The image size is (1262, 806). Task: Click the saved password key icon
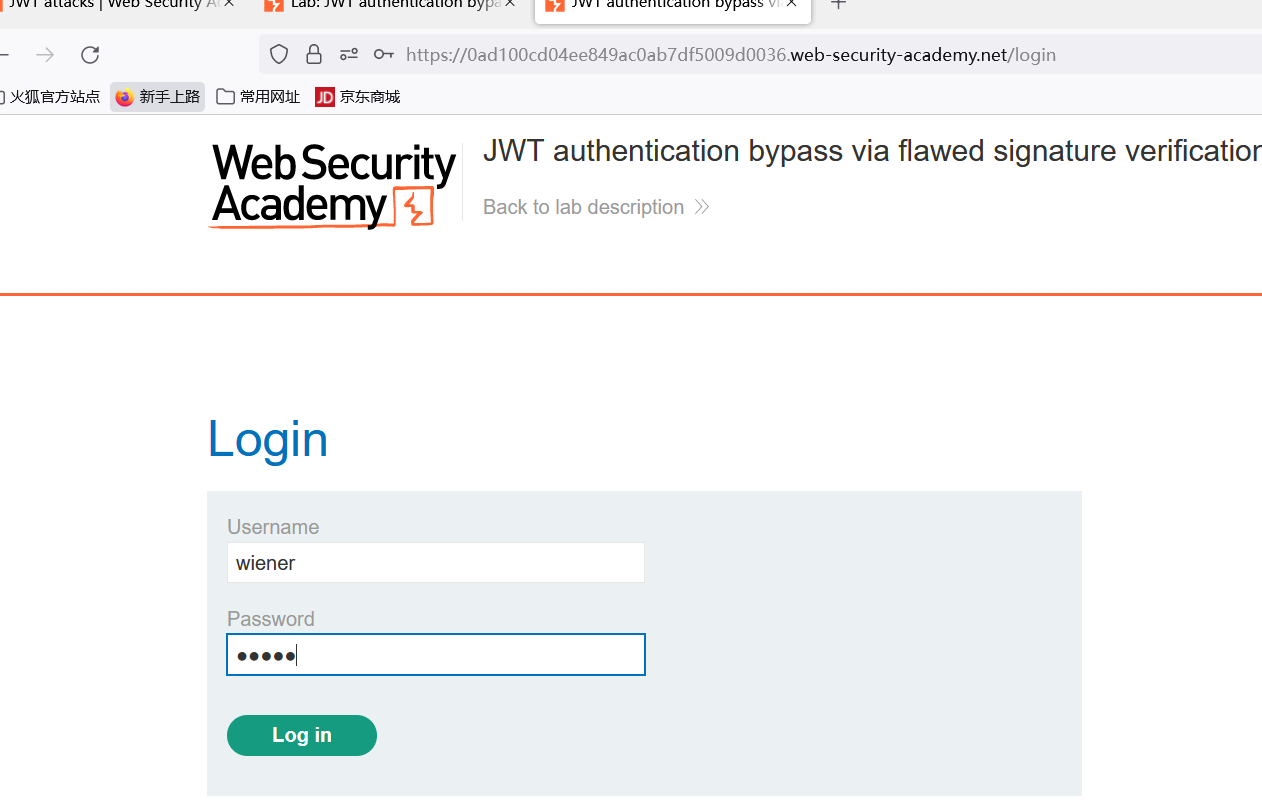point(383,55)
